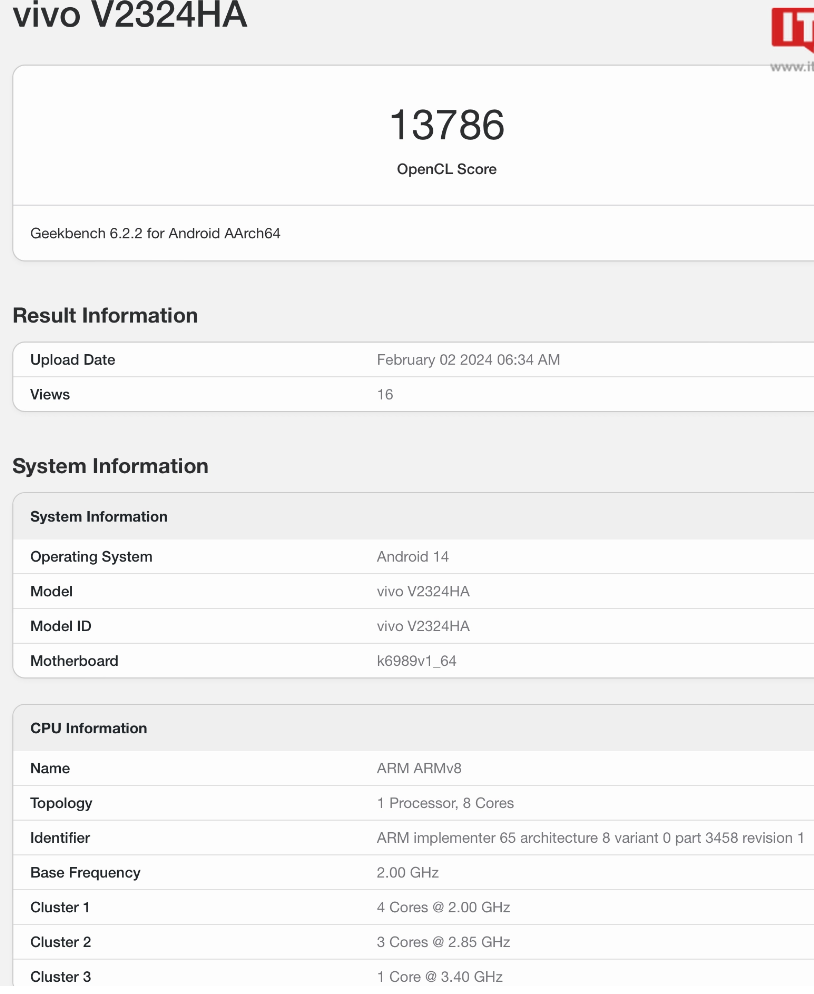
Task: Select the ARM ARMv8 value
Action: click(419, 768)
